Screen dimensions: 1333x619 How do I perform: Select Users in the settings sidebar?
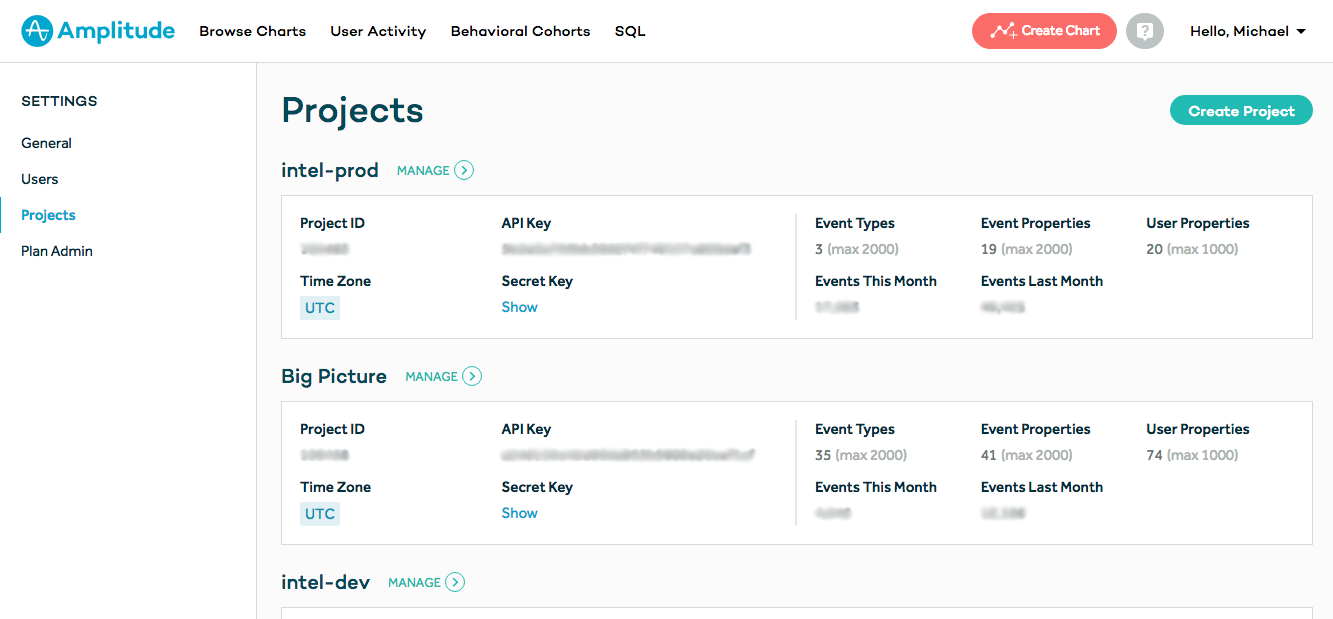[x=40, y=179]
